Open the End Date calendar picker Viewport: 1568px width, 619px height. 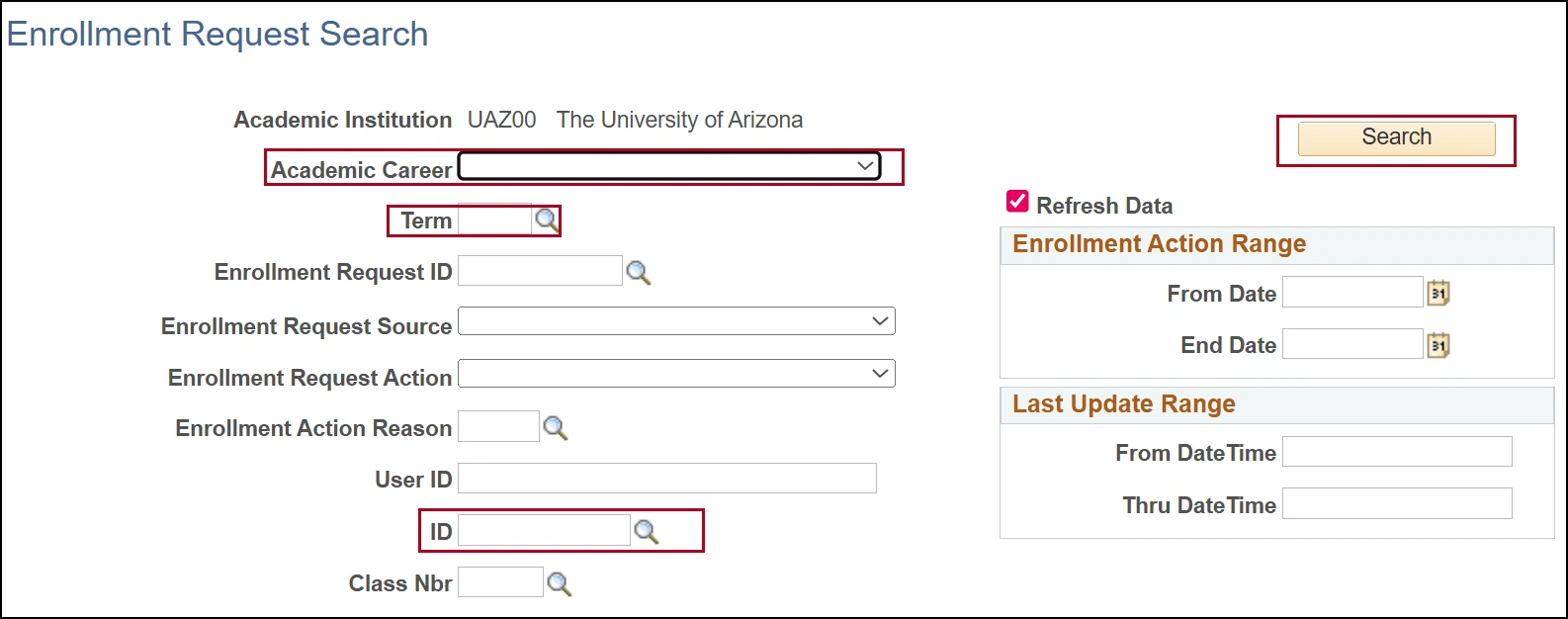pyautogui.click(x=1438, y=345)
